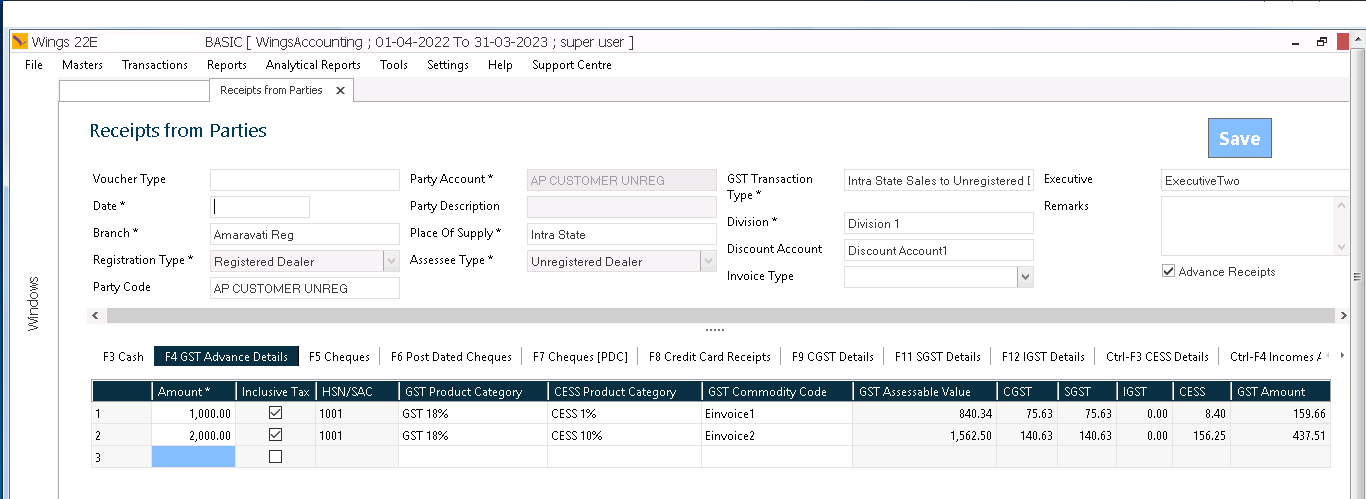Image resolution: width=1366 pixels, height=499 pixels.
Task: Select F9 CGST Details tab
Action: [832, 357]
